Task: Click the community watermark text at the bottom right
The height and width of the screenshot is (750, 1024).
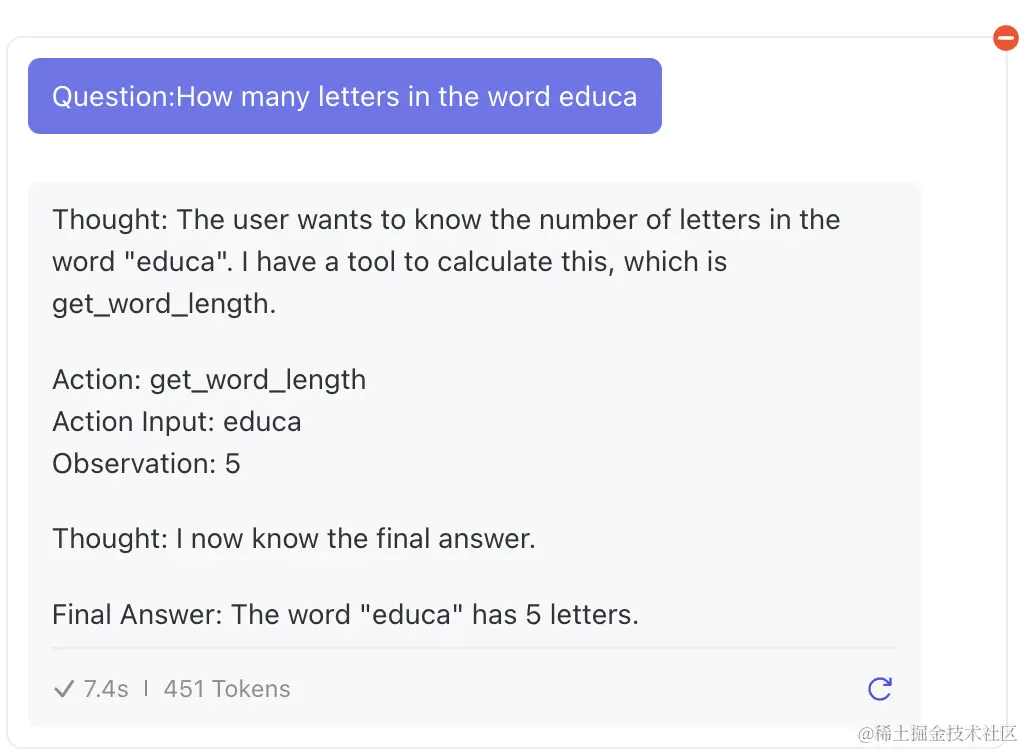Action: pos(938,733)
